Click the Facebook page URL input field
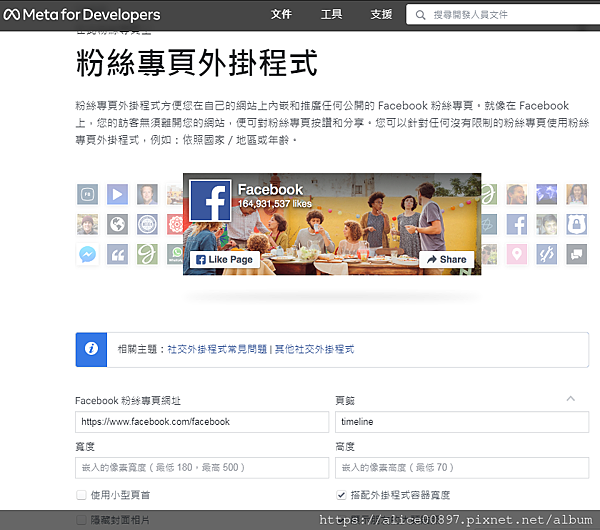The image size is (600, 530). pos(202,422)
